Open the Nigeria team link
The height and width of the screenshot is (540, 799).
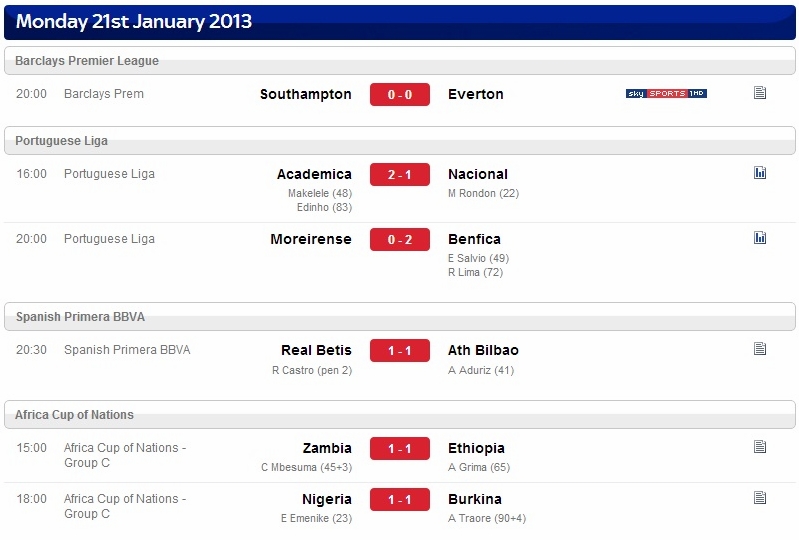coord(327,499)
